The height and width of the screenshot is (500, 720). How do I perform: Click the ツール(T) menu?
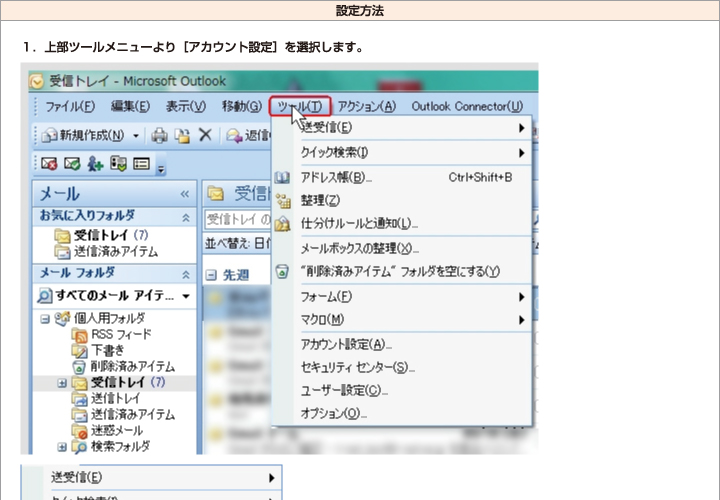(300, 107)
